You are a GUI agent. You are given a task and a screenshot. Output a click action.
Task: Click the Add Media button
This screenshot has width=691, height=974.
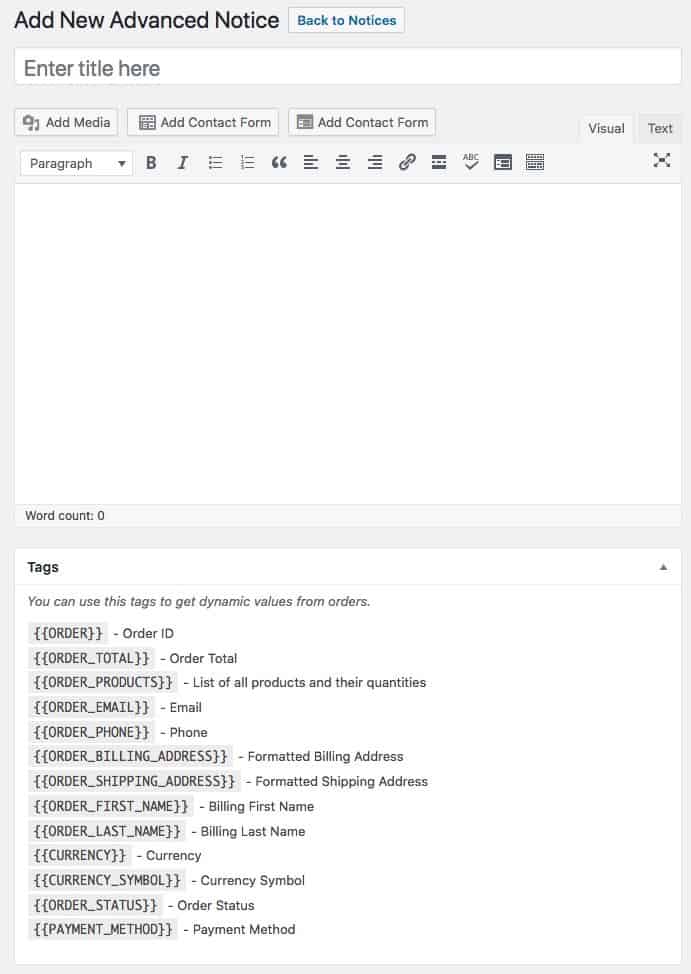tap(66, 122)
